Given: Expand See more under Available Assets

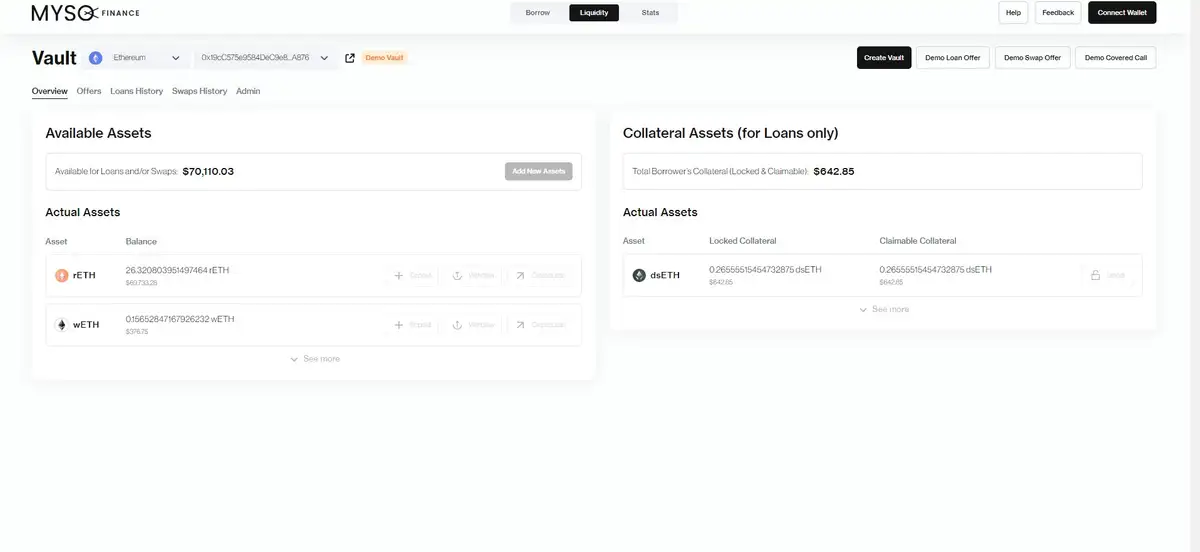Looking at the screenshot, I should point(315,359).
